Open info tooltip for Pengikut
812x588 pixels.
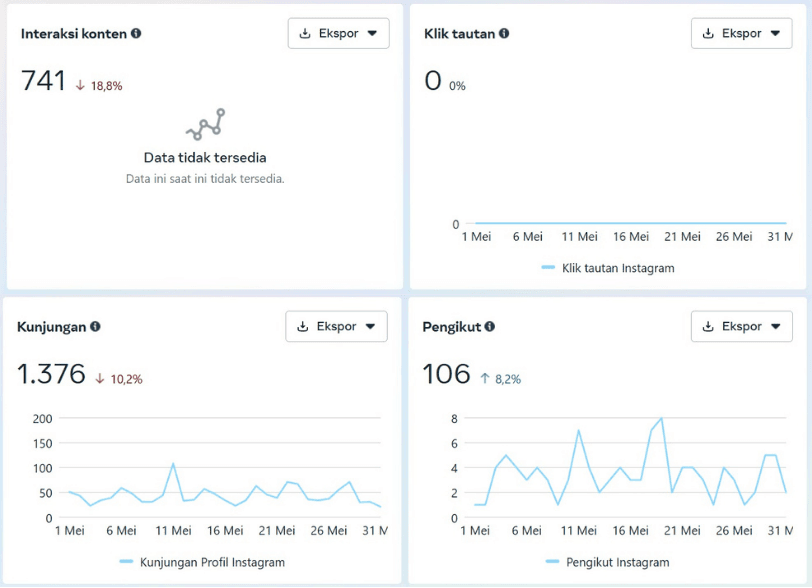pos(490,326)
